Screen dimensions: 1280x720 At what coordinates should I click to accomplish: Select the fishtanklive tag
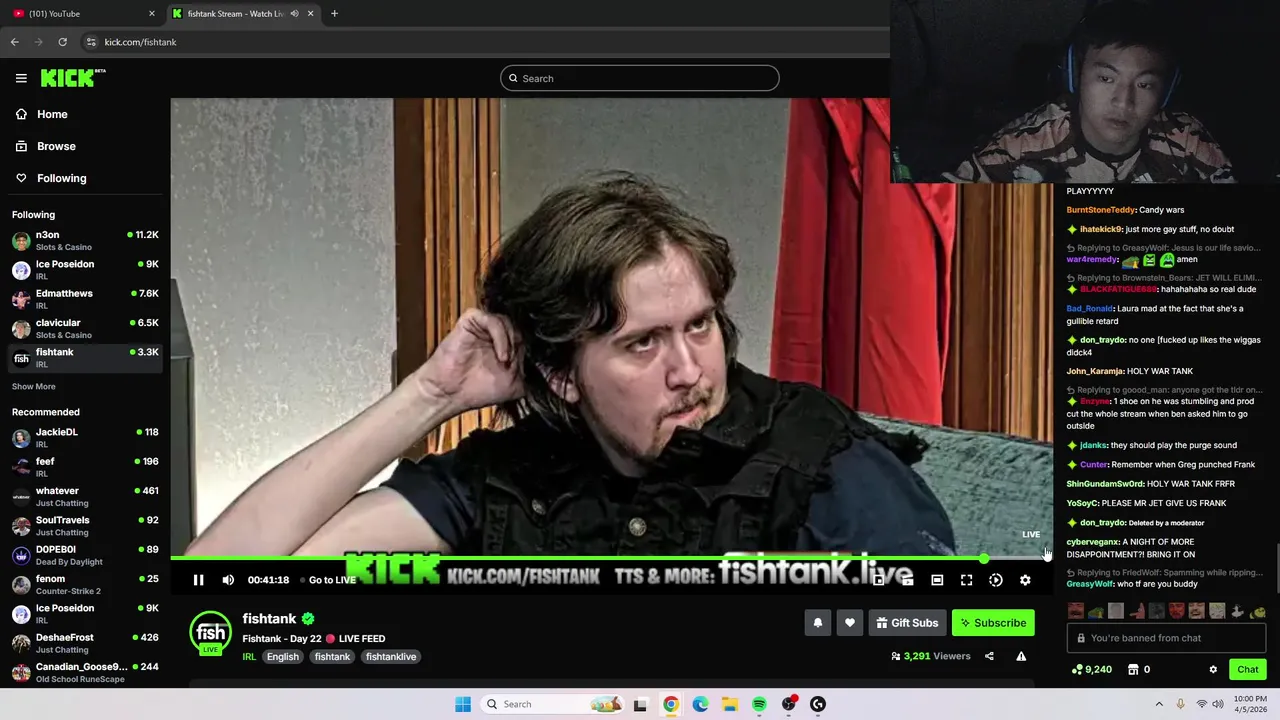point(391,657)
